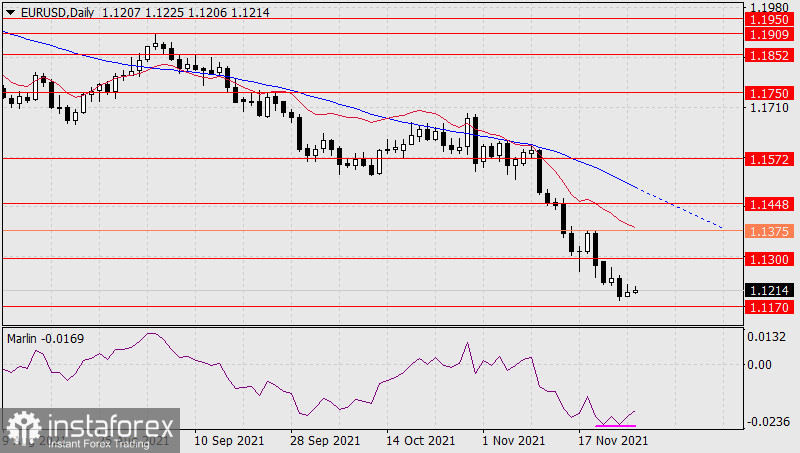
Task: Click the InstaForex logo icon
Action: click(x=22, y=429)
